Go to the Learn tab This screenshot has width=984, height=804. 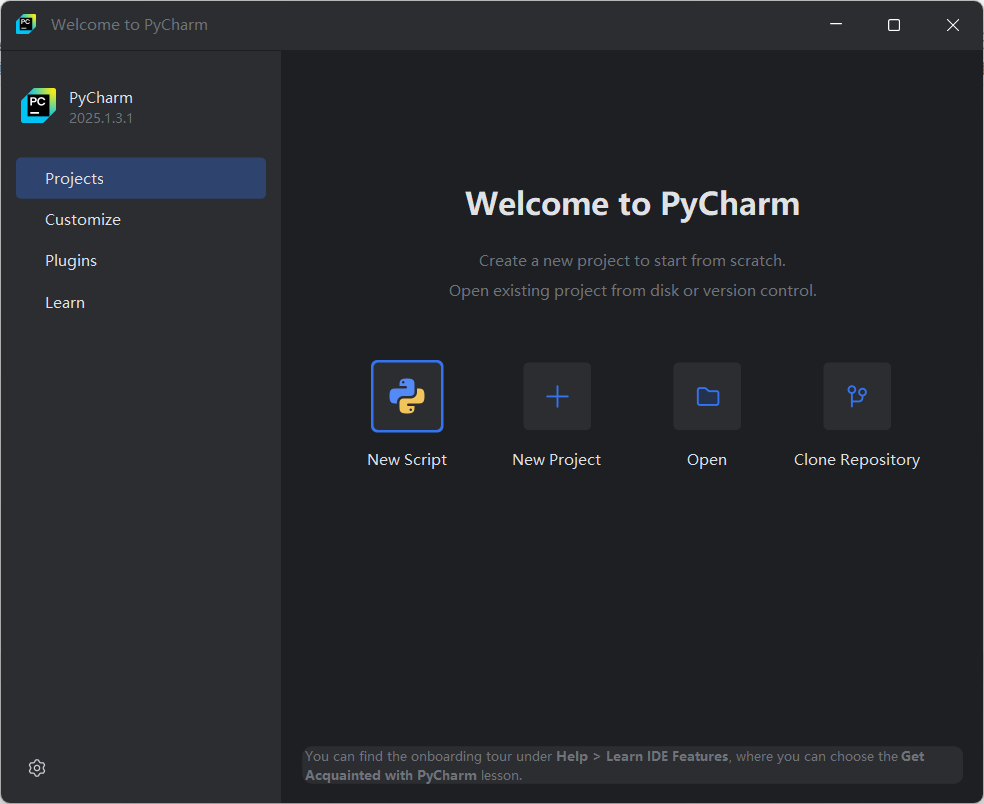141,303
